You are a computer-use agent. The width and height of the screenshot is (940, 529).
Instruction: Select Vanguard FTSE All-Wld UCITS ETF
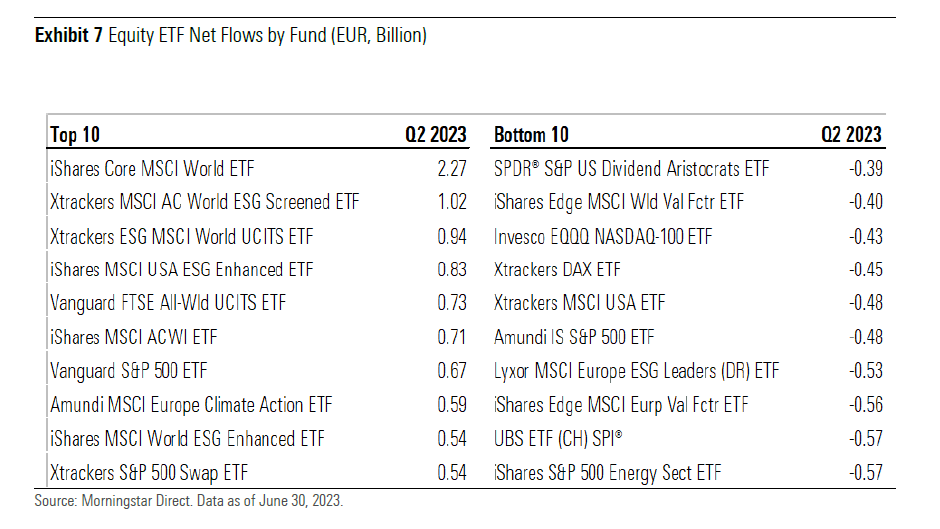coord(174,304)
